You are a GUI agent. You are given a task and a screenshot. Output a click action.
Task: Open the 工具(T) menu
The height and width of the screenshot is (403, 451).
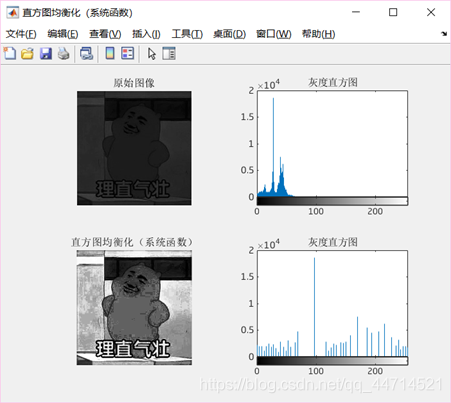[187, 34]
